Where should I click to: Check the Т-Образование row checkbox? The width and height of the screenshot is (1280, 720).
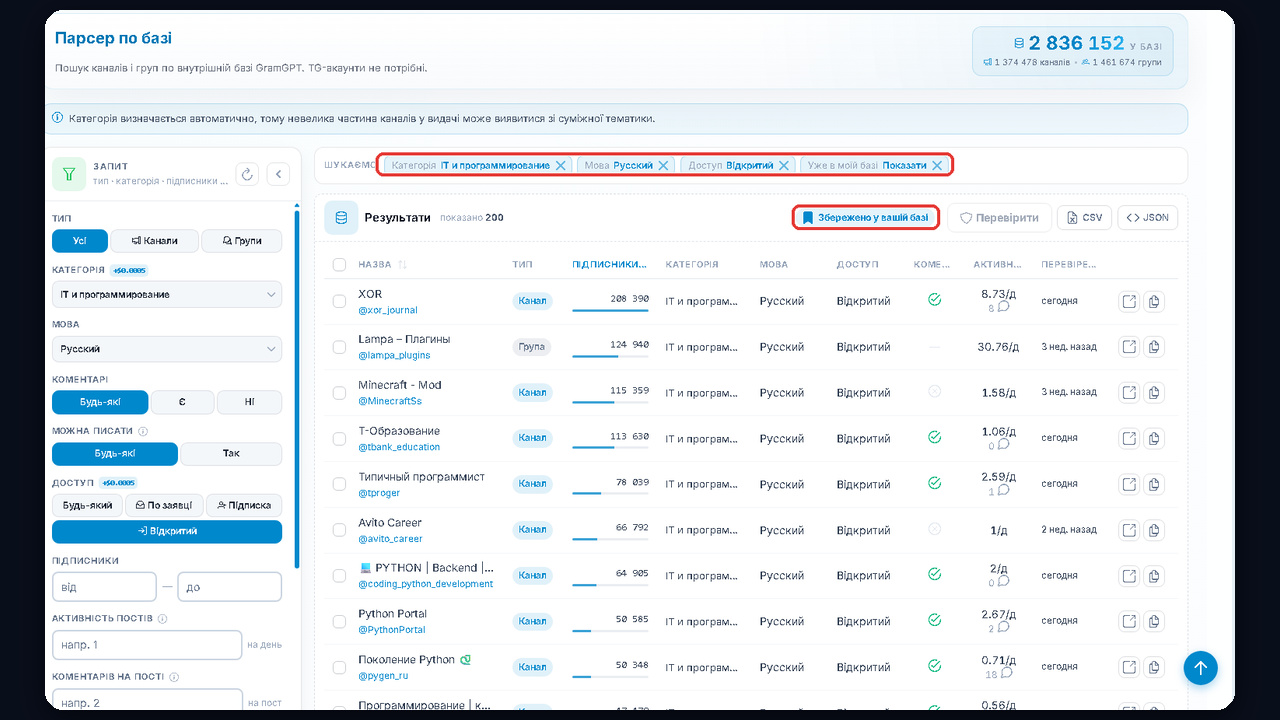[x=339, y=438]
